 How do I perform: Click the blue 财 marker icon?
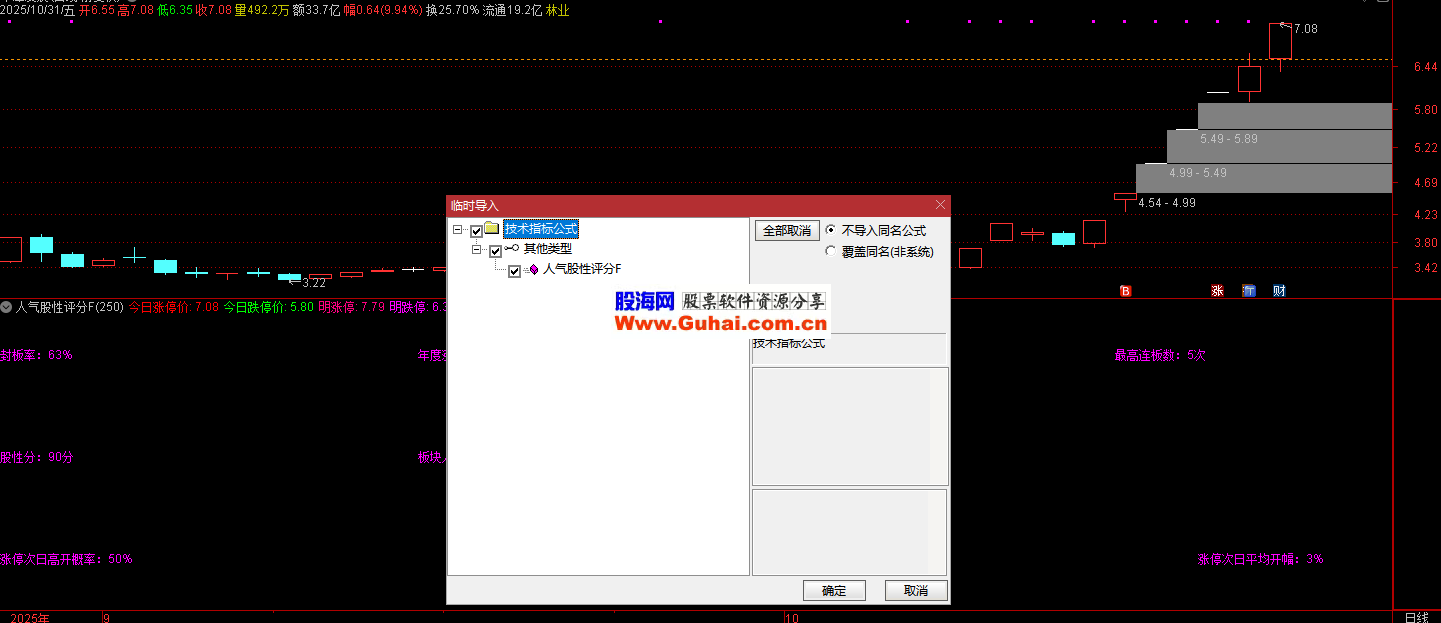point(1279,291)
